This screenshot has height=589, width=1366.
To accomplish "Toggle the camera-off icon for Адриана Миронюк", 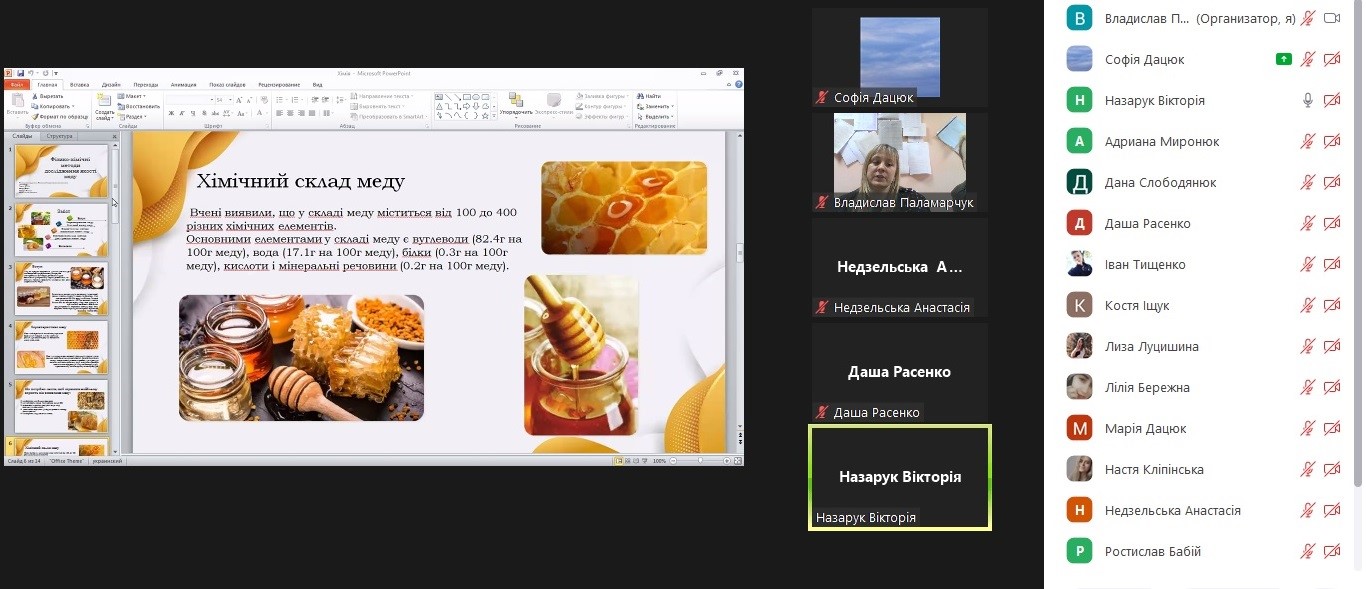I will [1331, 141].
